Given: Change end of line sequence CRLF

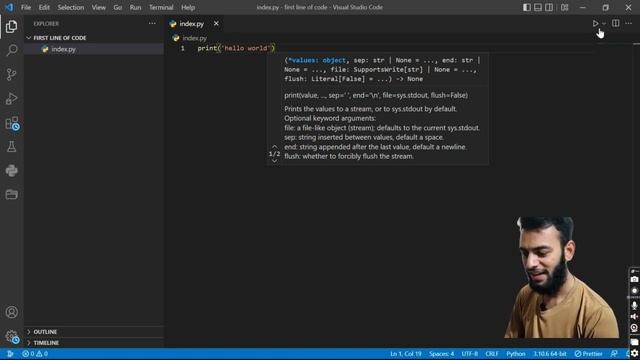Looking at the screenshot, I should (492, 354).
